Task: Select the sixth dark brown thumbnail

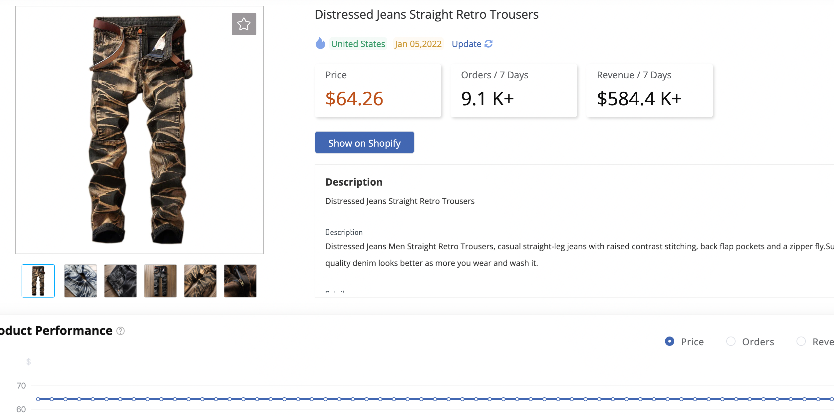Action: 240,281
